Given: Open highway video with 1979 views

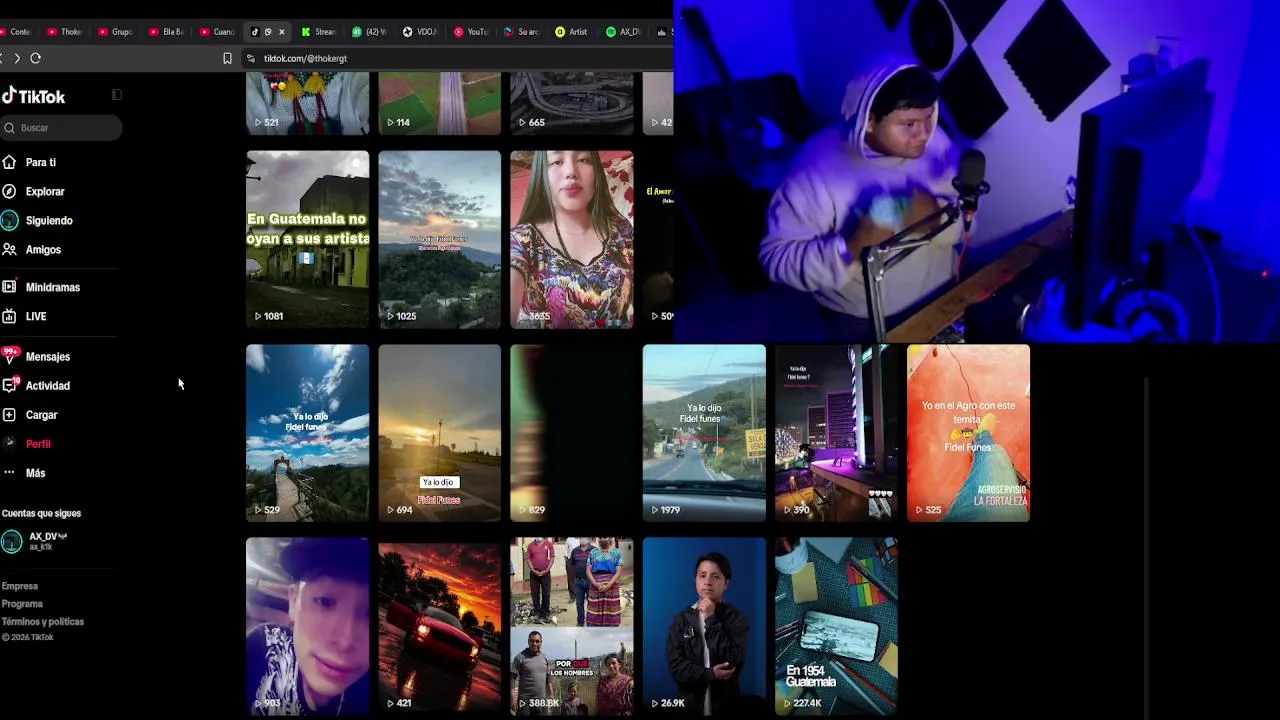Looking at the screenshot, I should [704, 433].
